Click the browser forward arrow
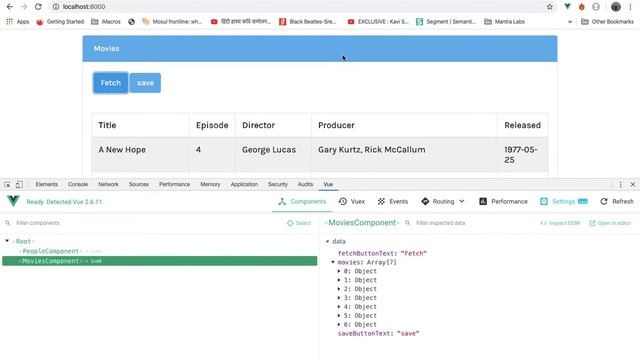The width and height of the screenshot is (640, 360). click(24, 7)
